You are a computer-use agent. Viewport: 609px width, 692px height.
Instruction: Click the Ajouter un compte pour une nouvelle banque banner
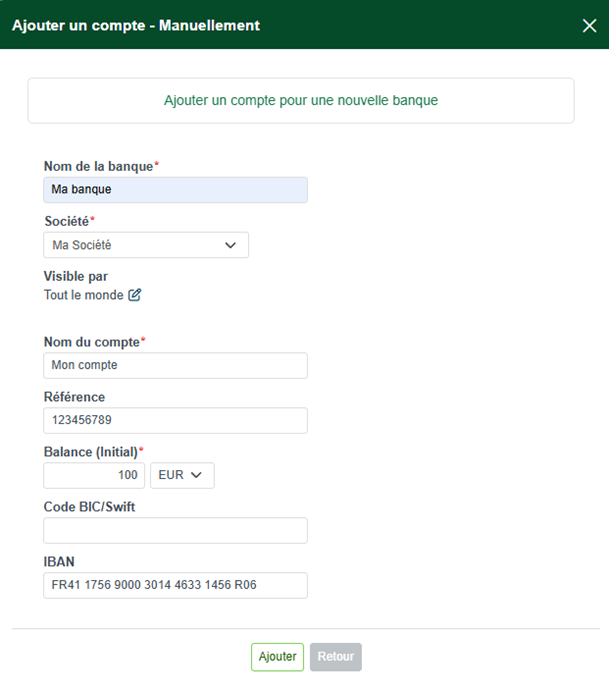point(301,101)
